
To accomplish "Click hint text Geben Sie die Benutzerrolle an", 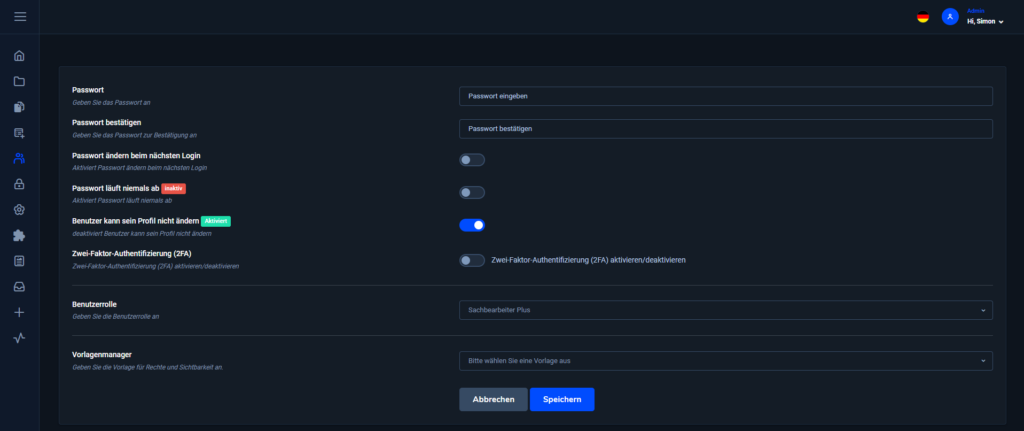I will pyautogui.click(x=116, y=316).
